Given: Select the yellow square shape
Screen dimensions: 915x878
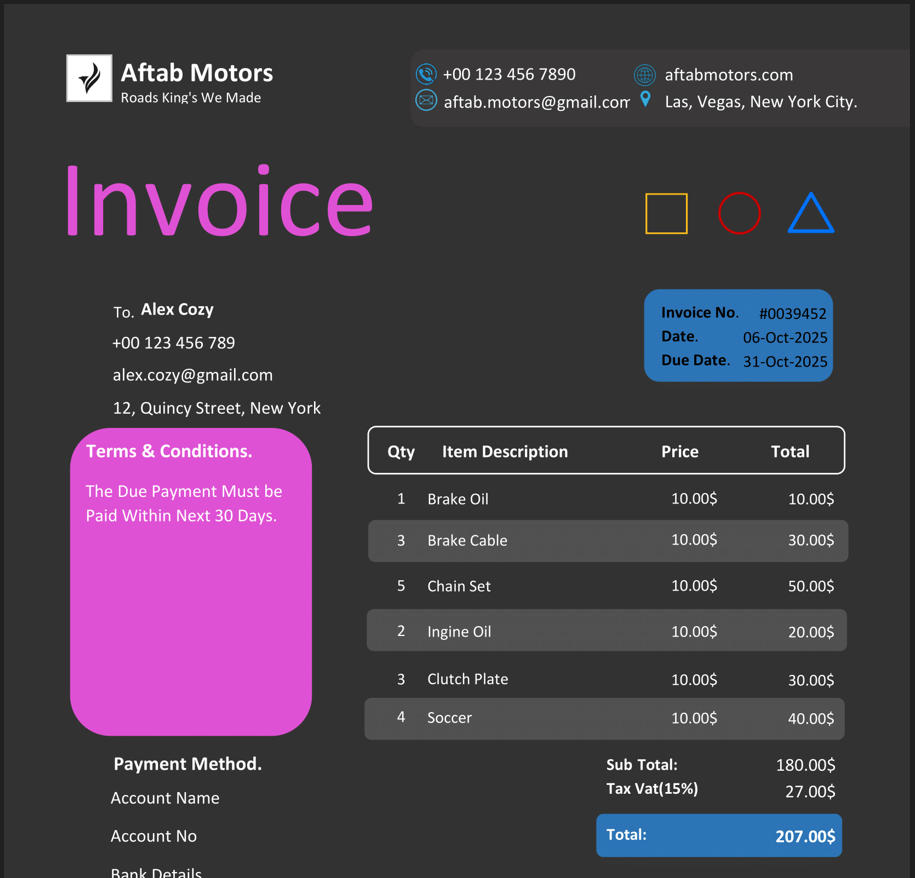Looking at the screenshot, I should [666, 213].
